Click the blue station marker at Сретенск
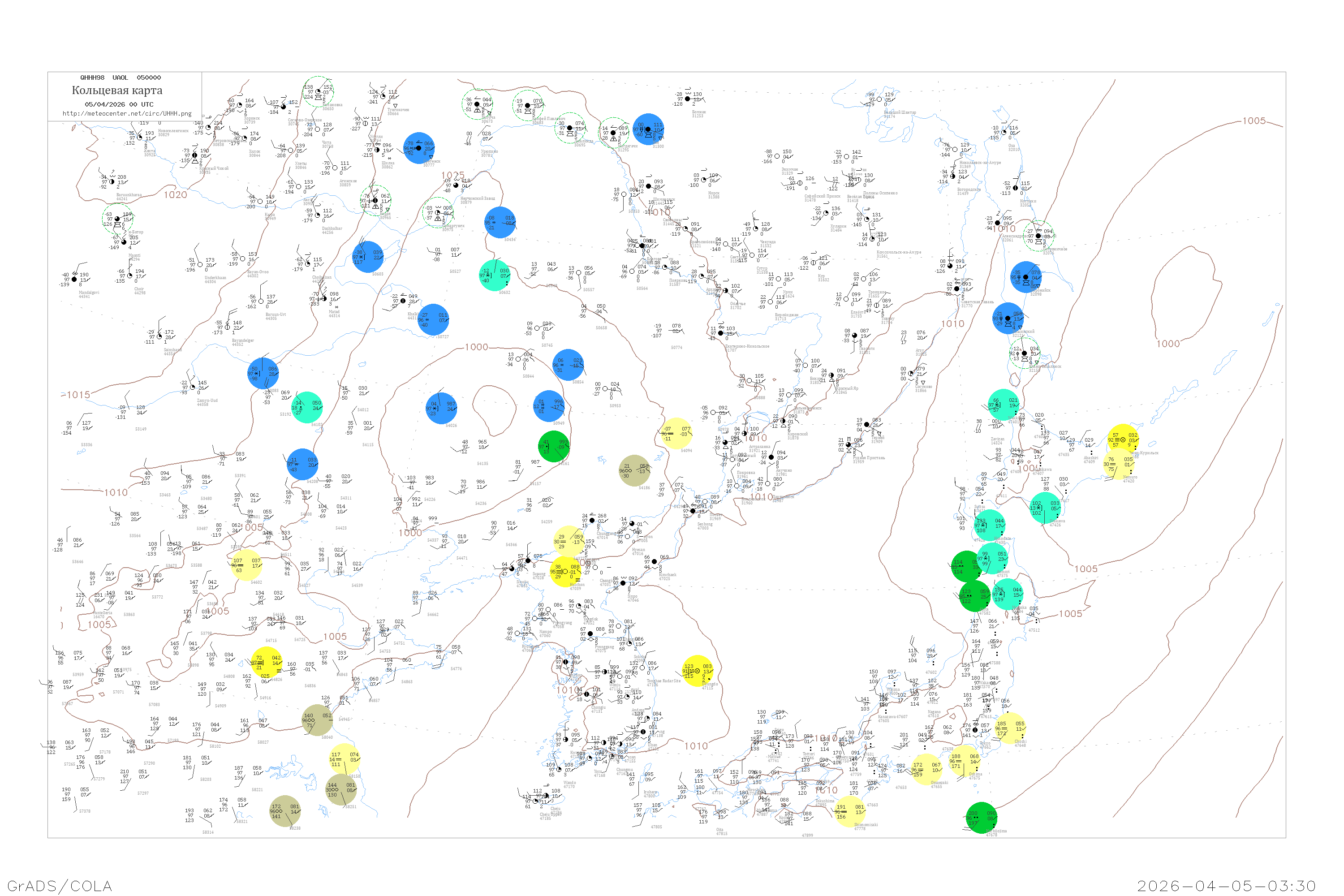 pos(419,148)
